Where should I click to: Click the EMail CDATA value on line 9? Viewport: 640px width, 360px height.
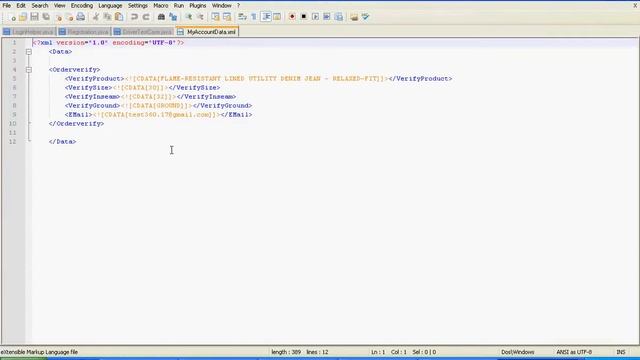[157, 114]
